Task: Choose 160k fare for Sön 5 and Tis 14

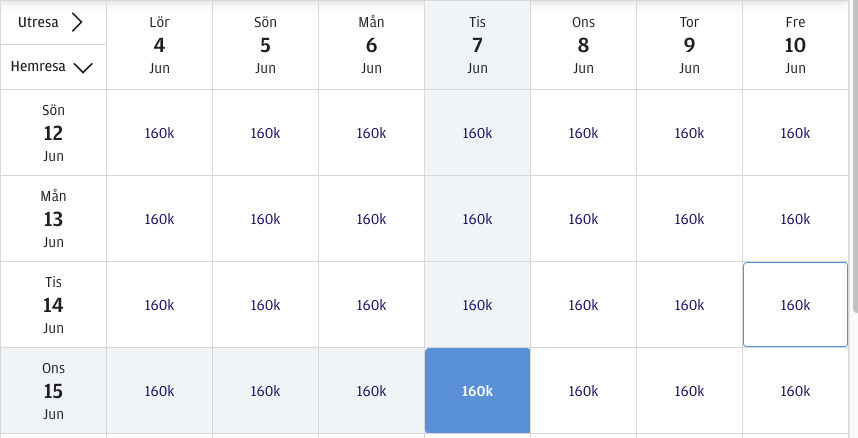Action: [x=265, y=305]
